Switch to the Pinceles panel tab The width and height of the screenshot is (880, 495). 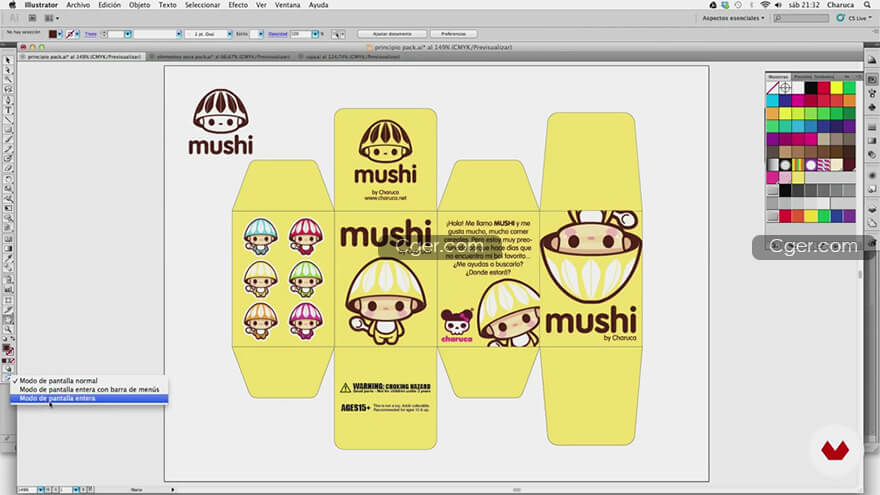803,76
